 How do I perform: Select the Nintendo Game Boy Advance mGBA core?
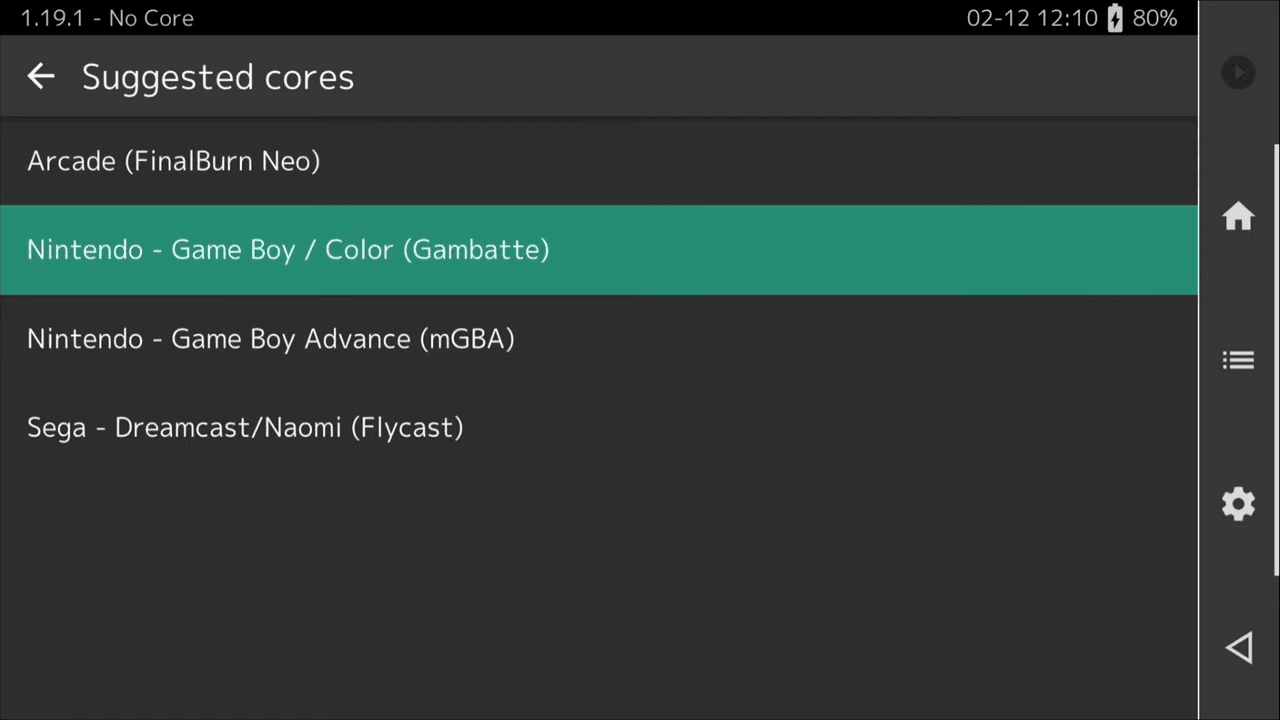tap(271, 339)
